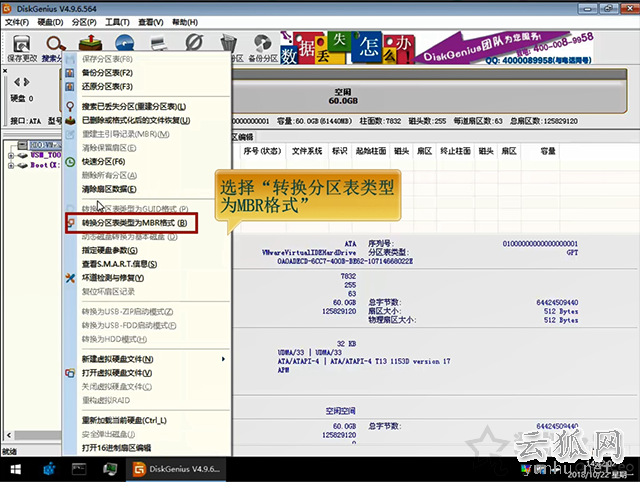Choose 转换分区表类型为MBR格式 entry
640x482 pixels.
tap(134, 223)
